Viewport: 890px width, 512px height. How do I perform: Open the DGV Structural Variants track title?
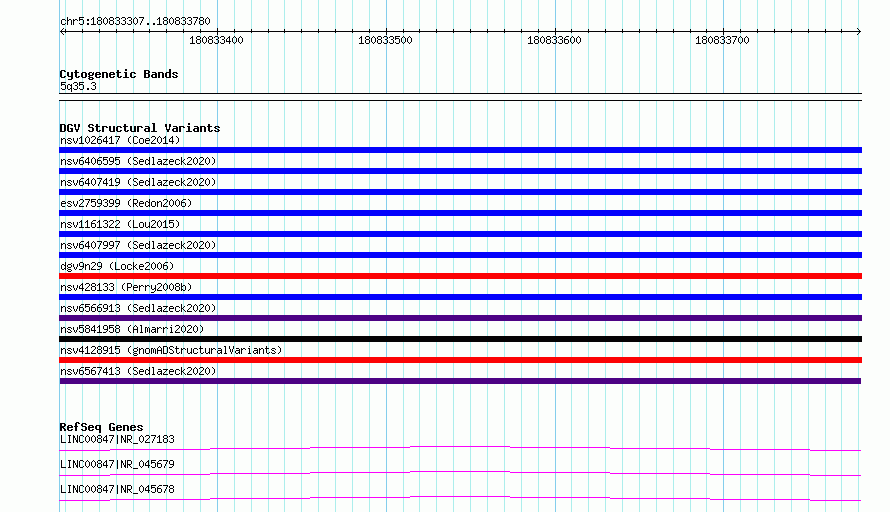(x=140, y=128)
